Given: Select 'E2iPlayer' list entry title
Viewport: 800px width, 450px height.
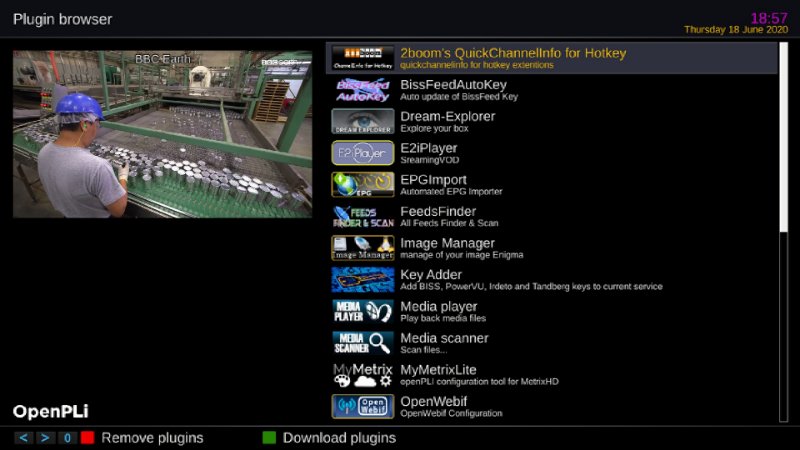Looking at the screenshot, I should [429, 148].
